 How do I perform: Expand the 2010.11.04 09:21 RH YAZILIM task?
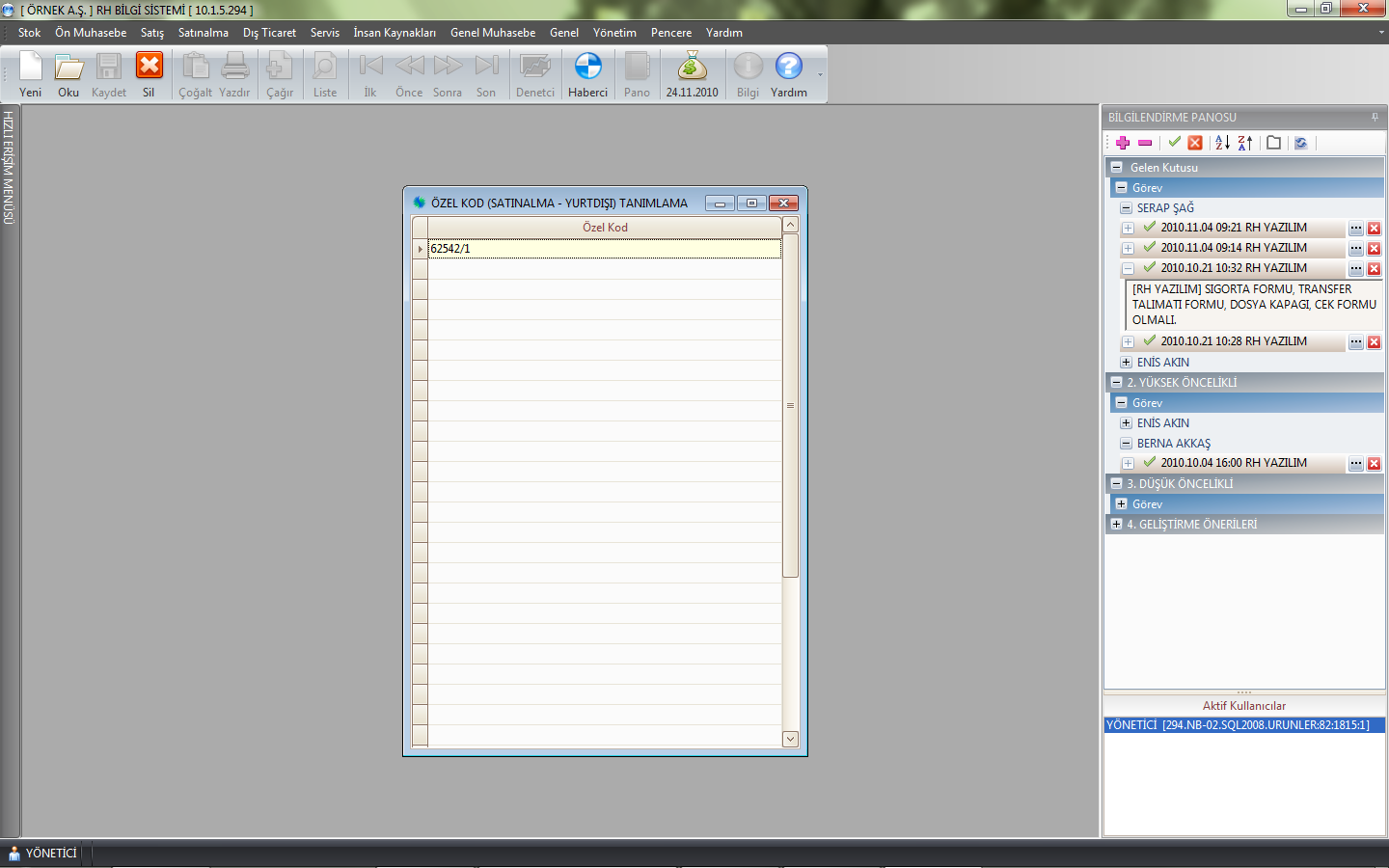point(1128,229)
